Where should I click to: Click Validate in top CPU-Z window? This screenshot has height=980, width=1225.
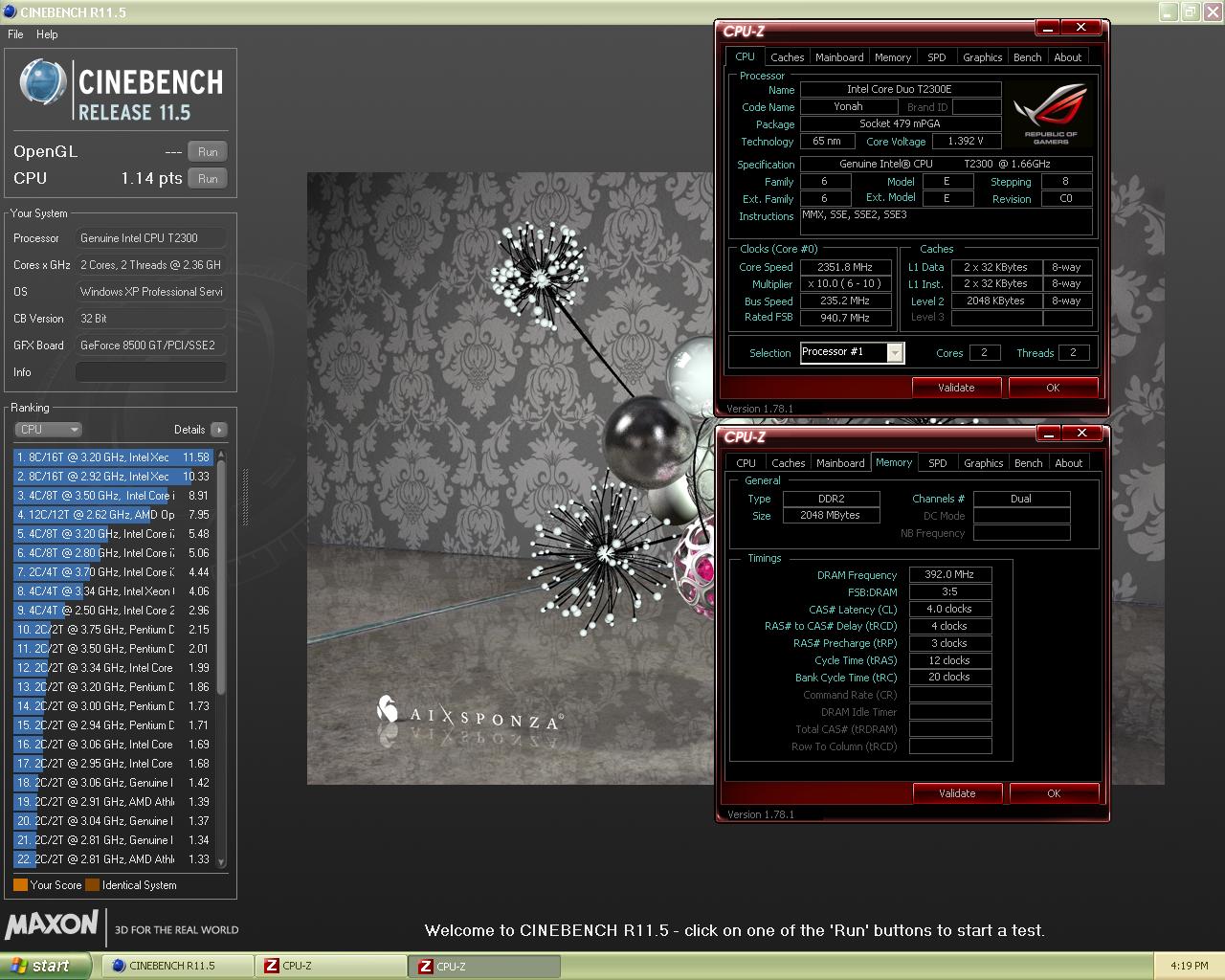pos(956,388)
